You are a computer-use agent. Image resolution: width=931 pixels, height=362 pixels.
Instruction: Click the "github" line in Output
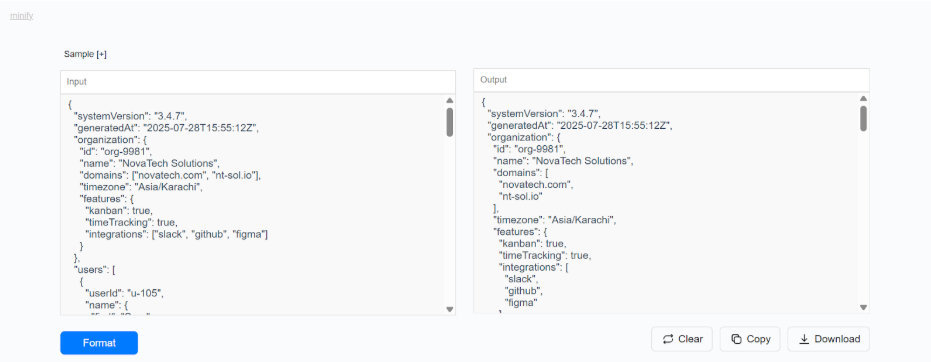524,291
